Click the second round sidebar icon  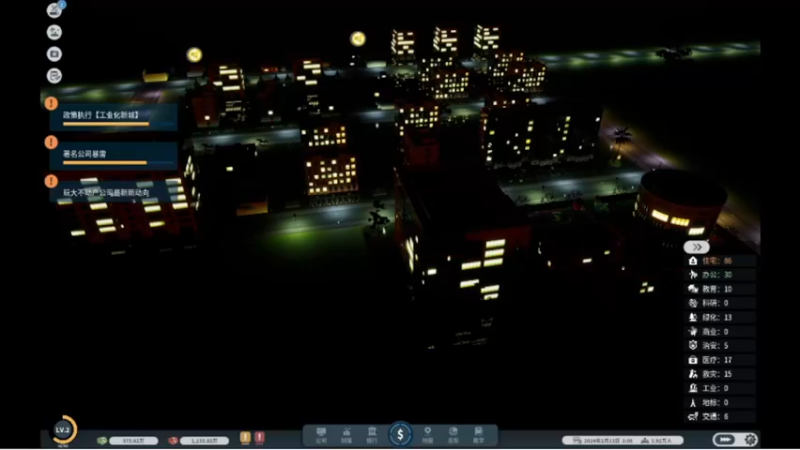[54, 32]
